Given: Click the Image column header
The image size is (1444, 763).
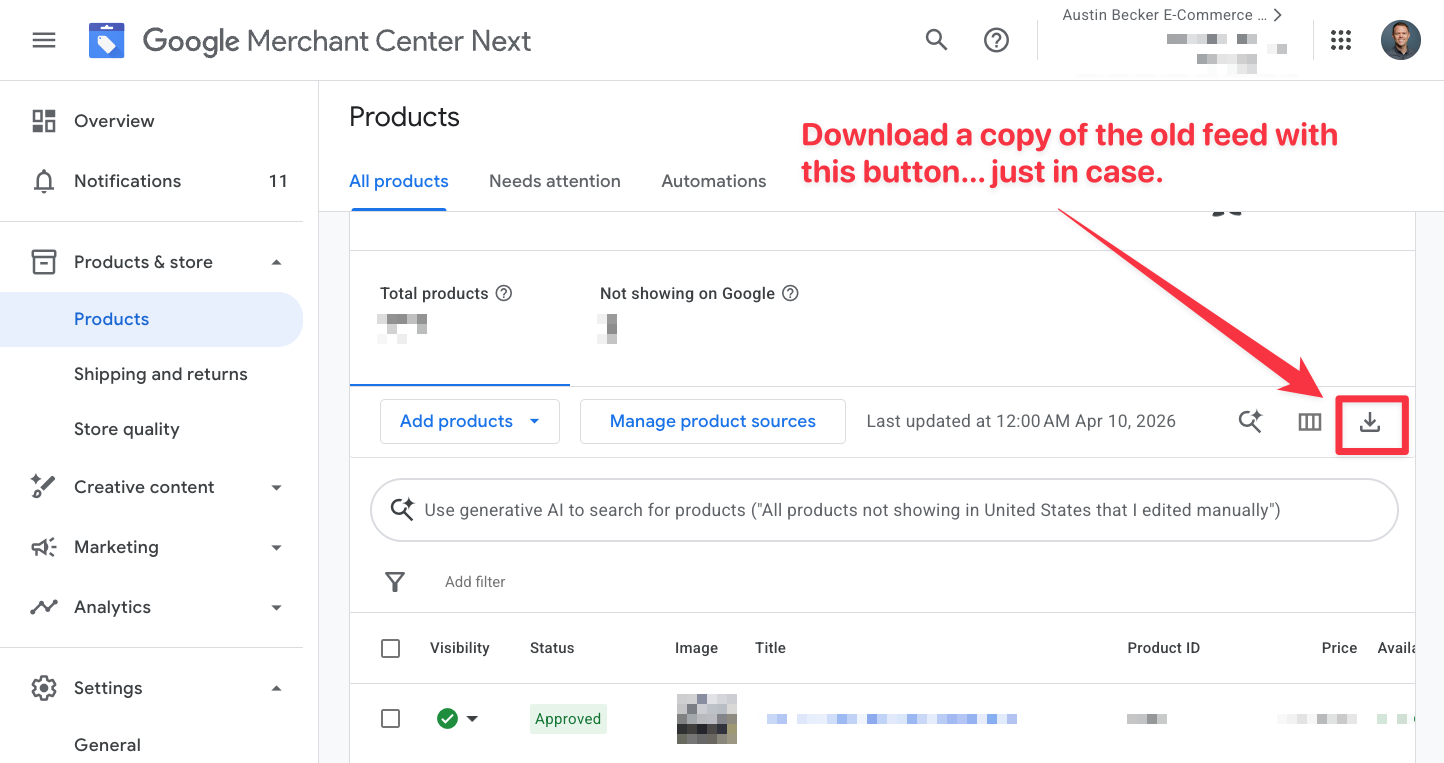Looking at the screenshot, I should pyautogui.click(x=696, y=648).
